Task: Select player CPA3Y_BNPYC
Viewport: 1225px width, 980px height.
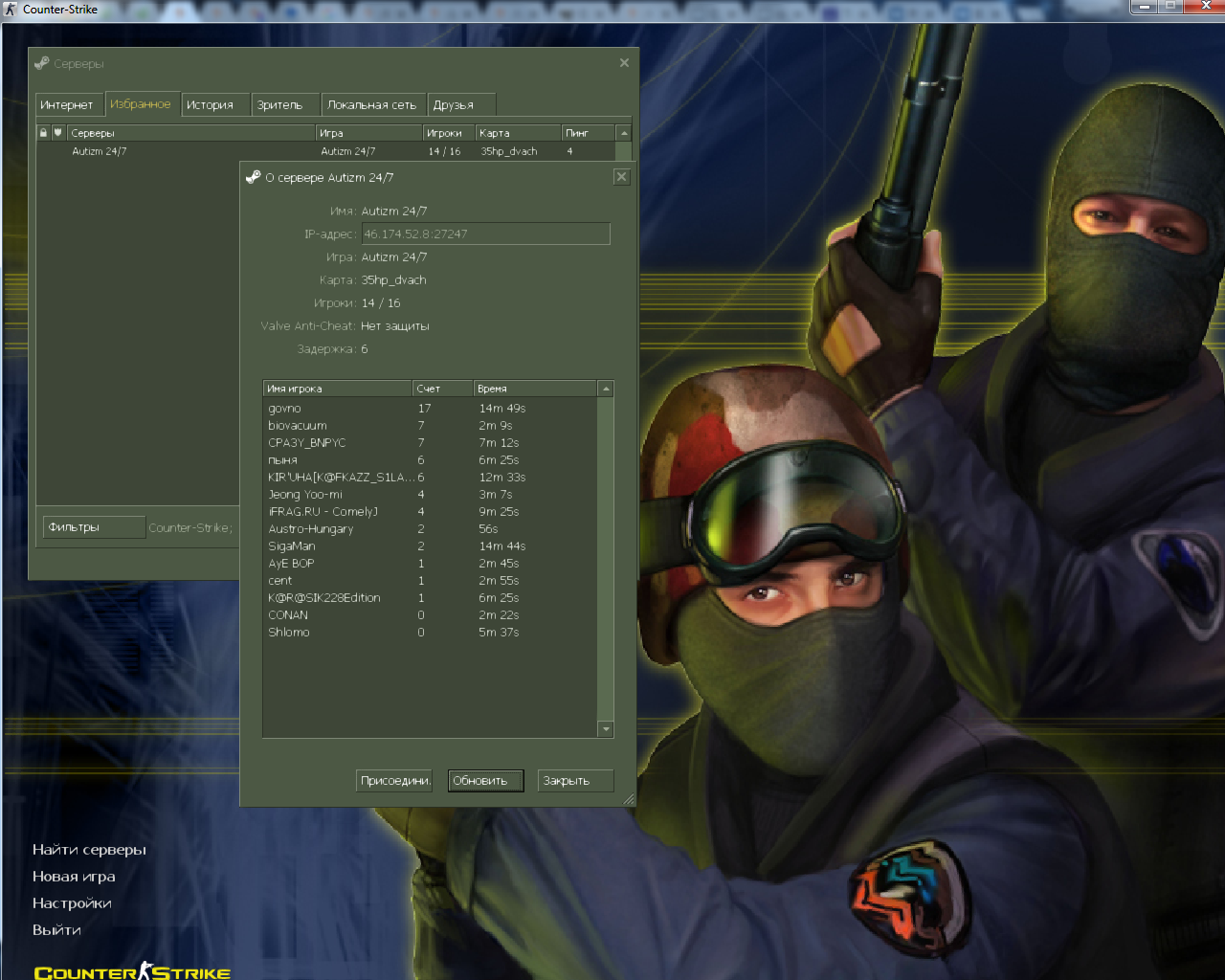Action: tap(430, 443)
